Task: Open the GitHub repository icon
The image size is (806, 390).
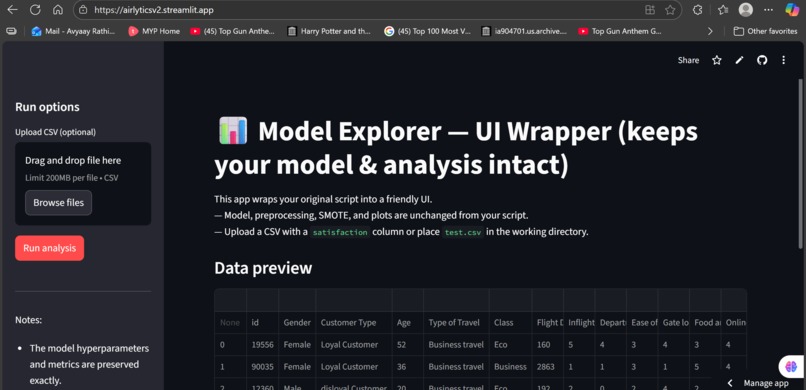Action: click(x=762, y=60)
